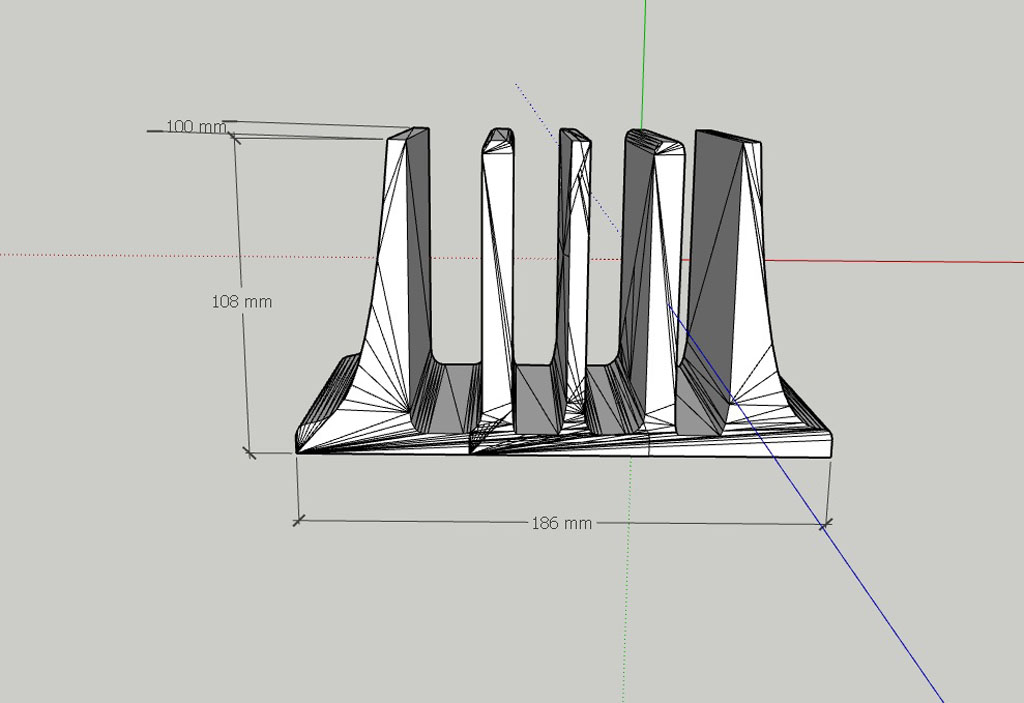The height and width of the screenshot is (703, 1024).
Task: Select the 108 mm height dimension text
Action: pos(242,301)
